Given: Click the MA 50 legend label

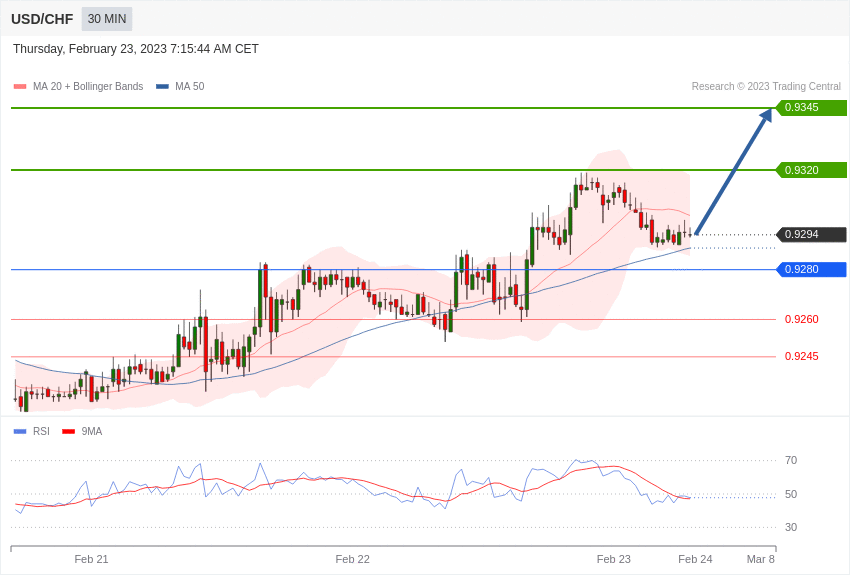Looking at the screenshot, I should tap(190, 86).
